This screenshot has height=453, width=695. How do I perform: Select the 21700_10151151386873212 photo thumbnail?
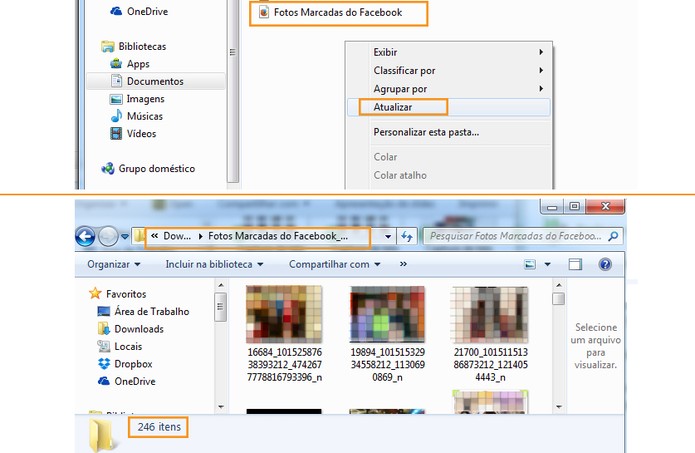(x=490, y=315)
